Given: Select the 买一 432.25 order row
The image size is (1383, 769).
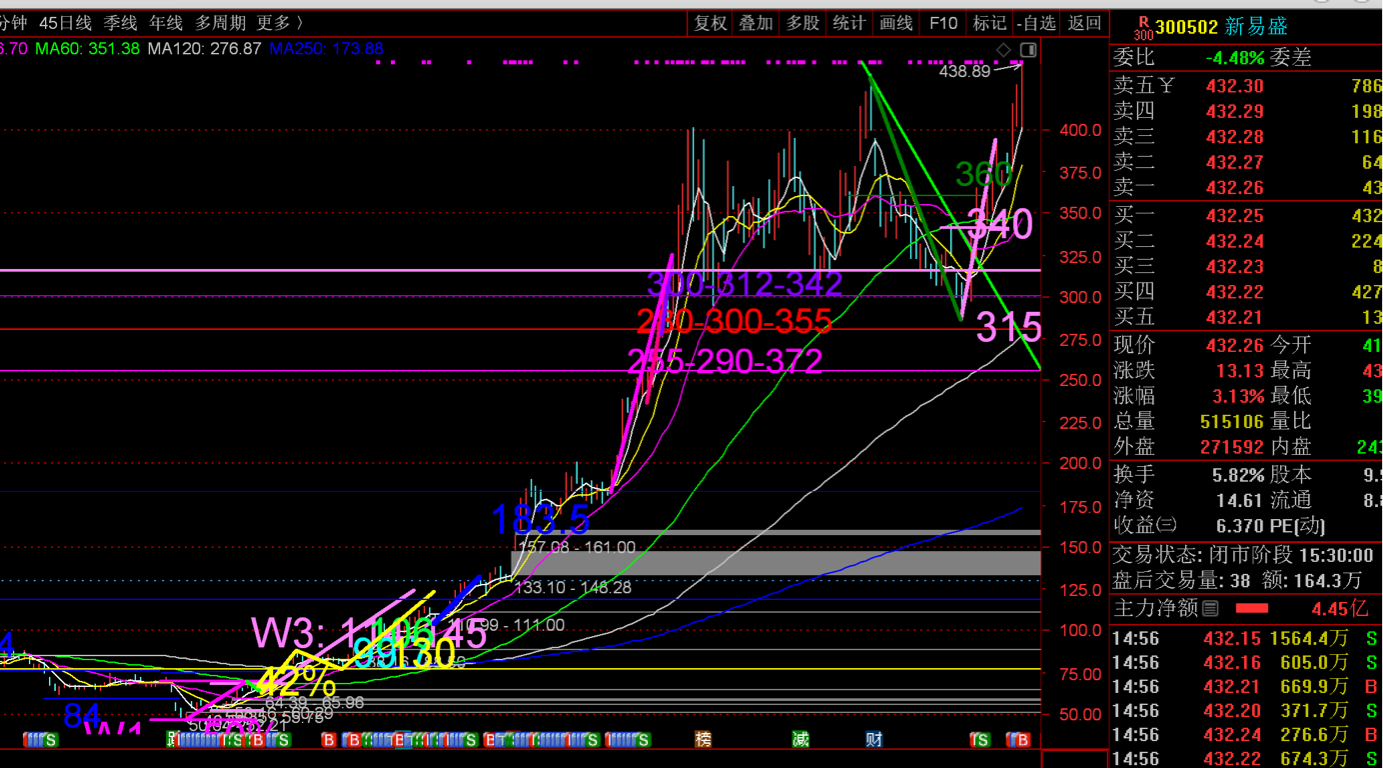Looking at the screenshot, I should coord(1247,216).
